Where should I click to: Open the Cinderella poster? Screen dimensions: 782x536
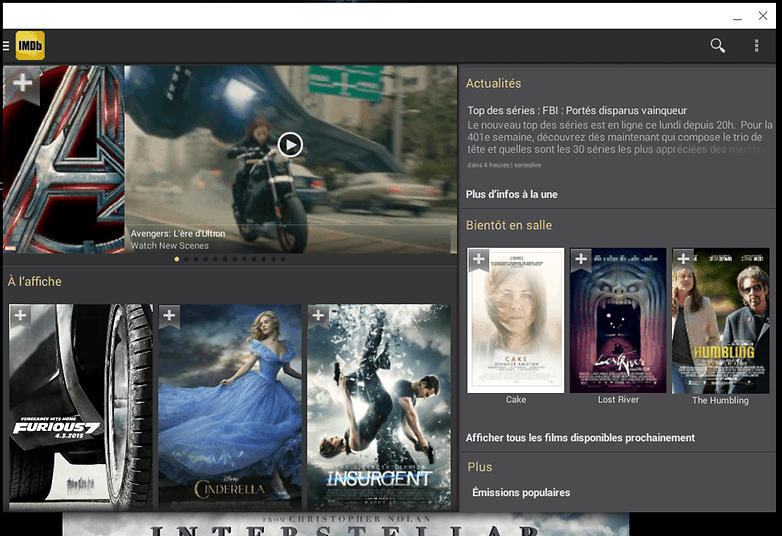[x=230, y=407]
